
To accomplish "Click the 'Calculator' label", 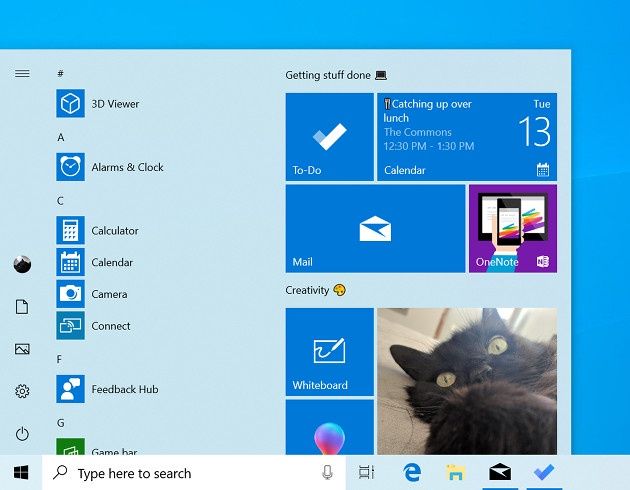I will pos(115,231).
